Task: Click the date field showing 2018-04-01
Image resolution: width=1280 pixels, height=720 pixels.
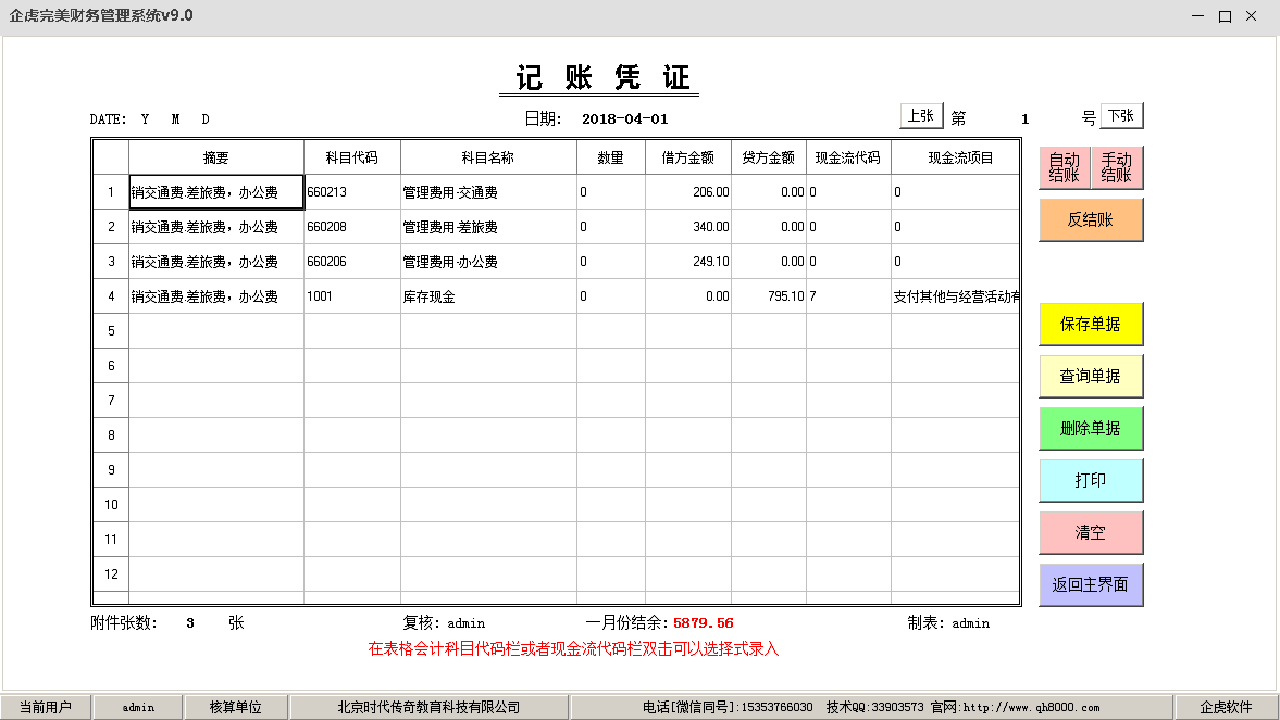Action: 625,118
